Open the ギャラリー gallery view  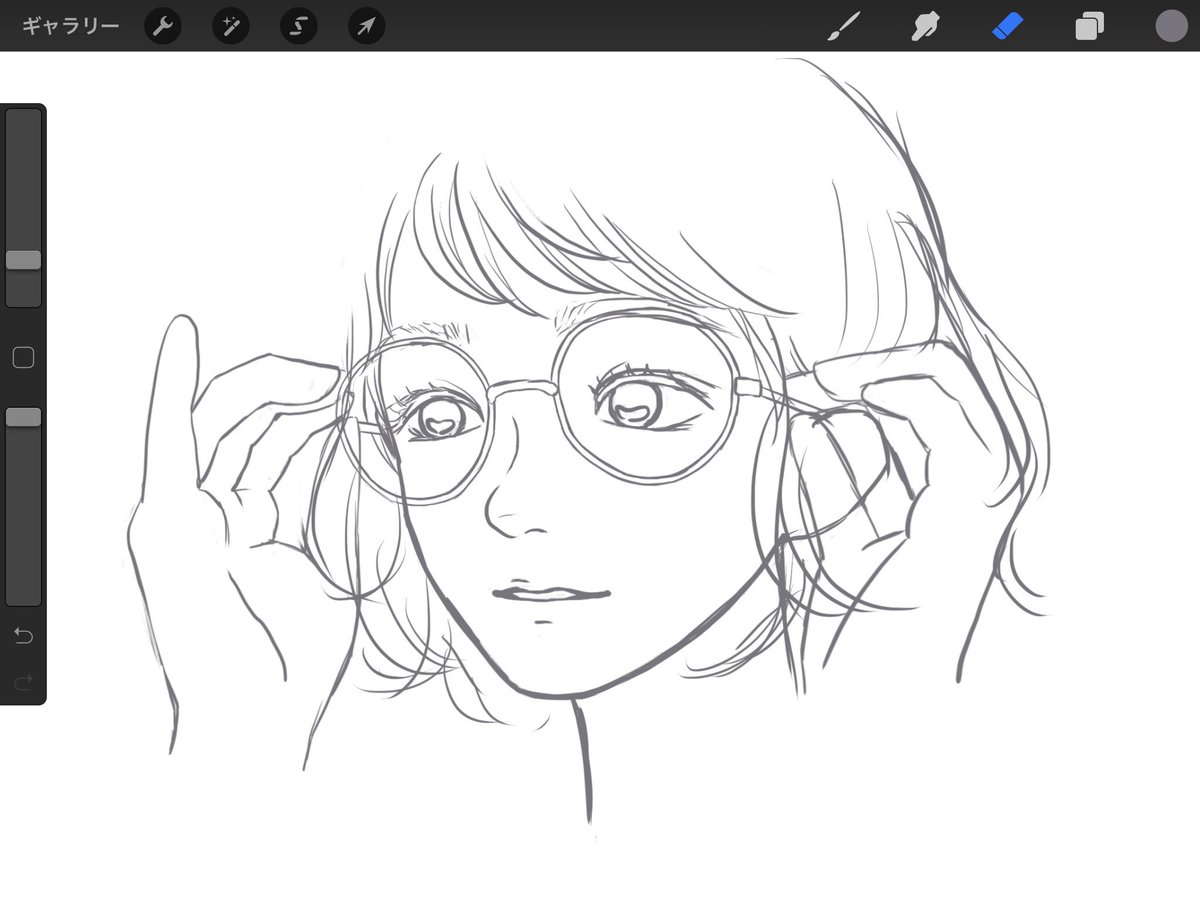tap(70, 26)
